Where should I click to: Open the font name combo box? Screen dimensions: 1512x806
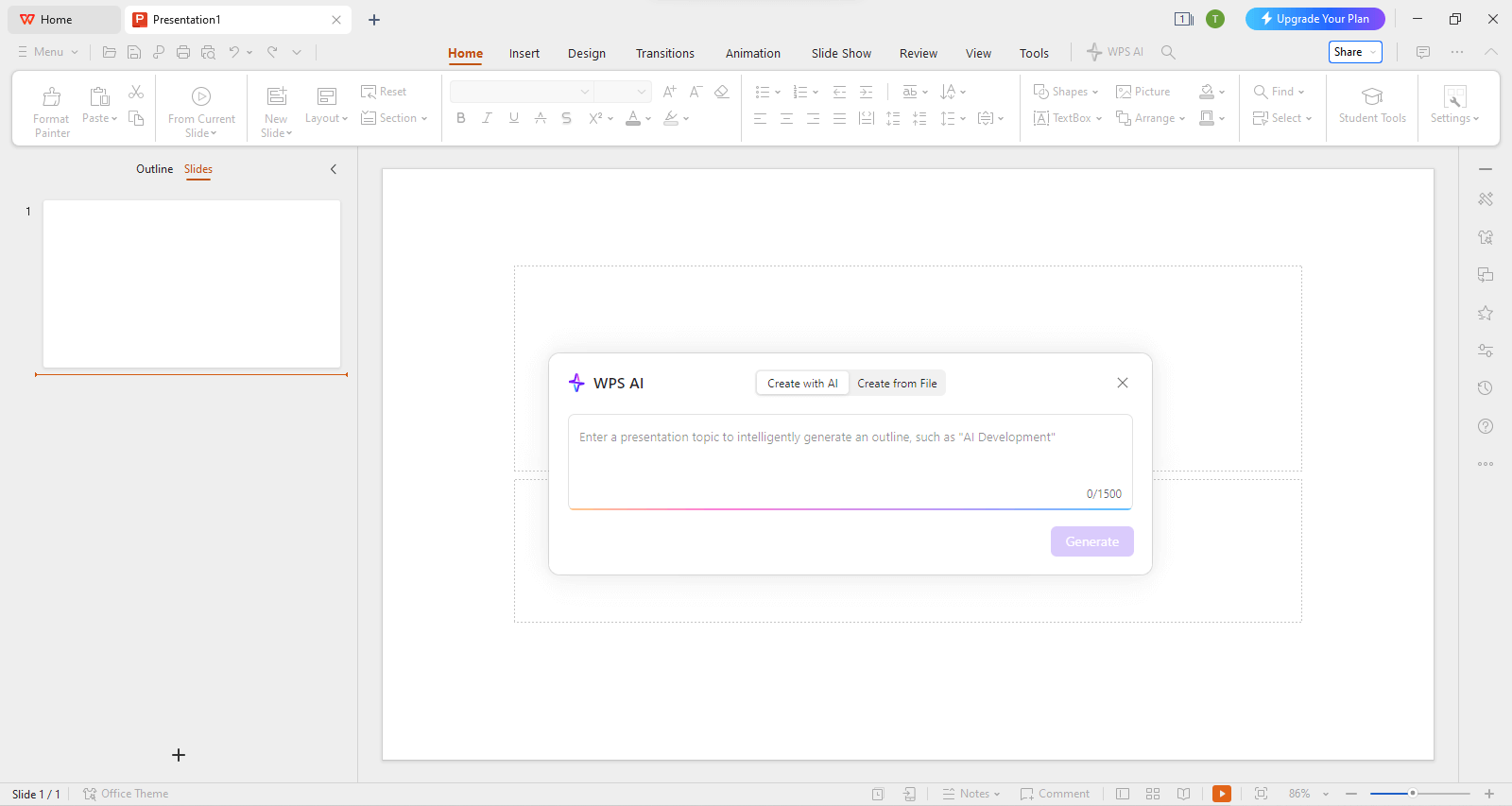pos(522,92)
